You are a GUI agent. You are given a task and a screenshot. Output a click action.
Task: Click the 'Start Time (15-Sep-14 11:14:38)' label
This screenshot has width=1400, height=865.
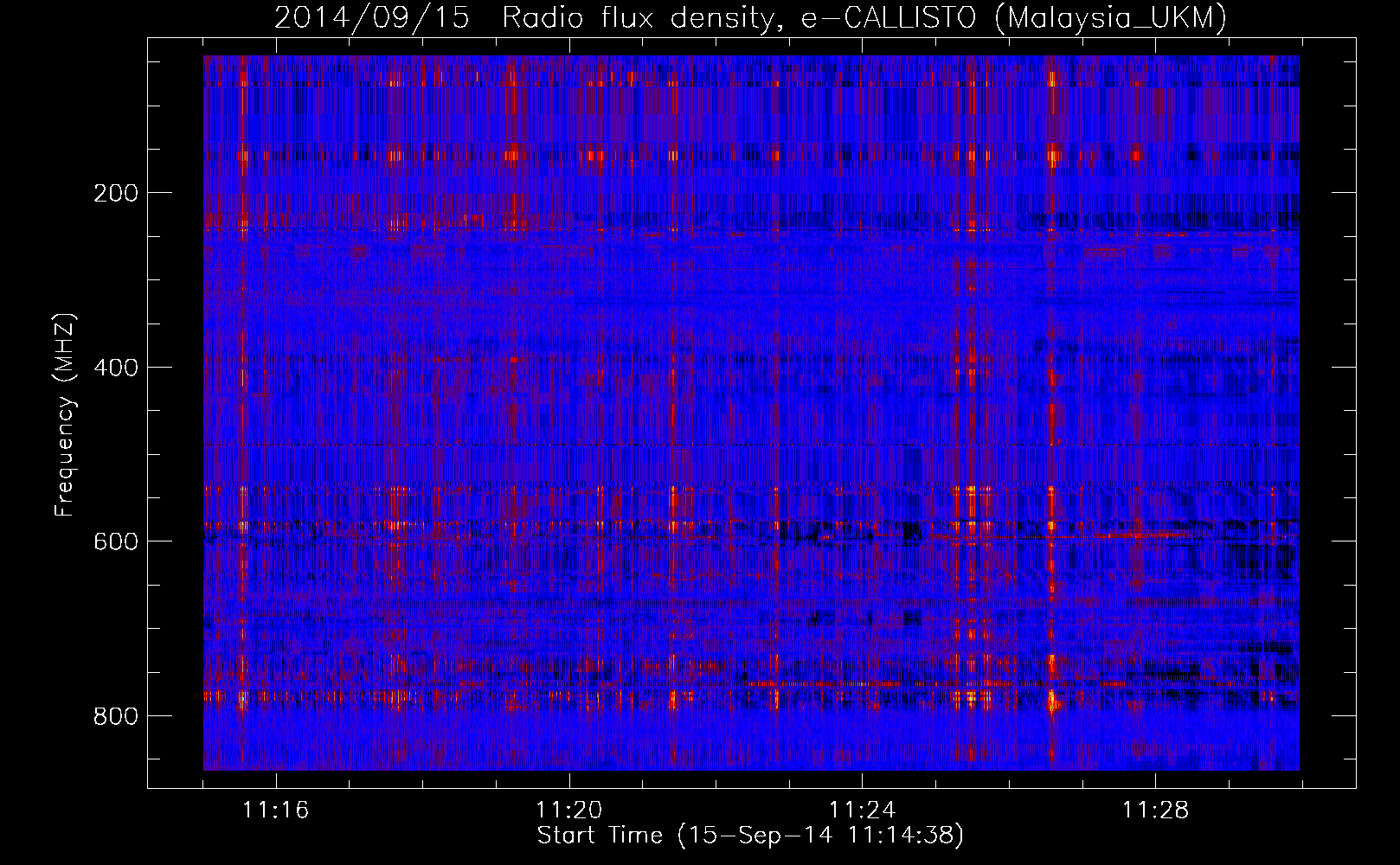tap(750, 836)
